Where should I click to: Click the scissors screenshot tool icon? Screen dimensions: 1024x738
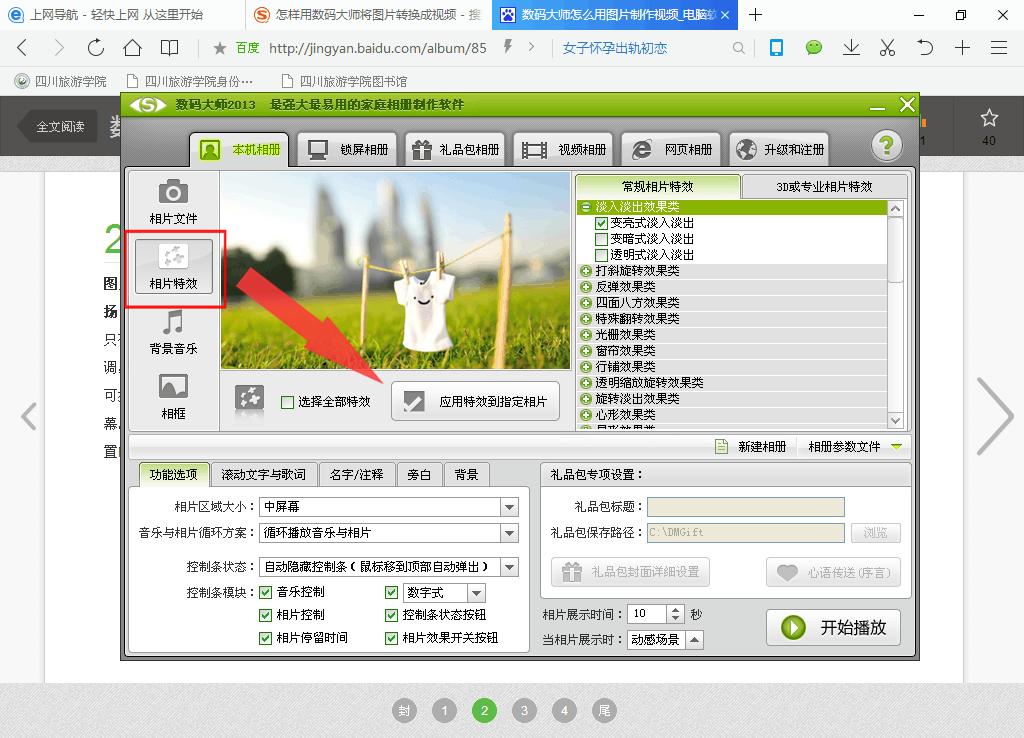coord(888,48)
